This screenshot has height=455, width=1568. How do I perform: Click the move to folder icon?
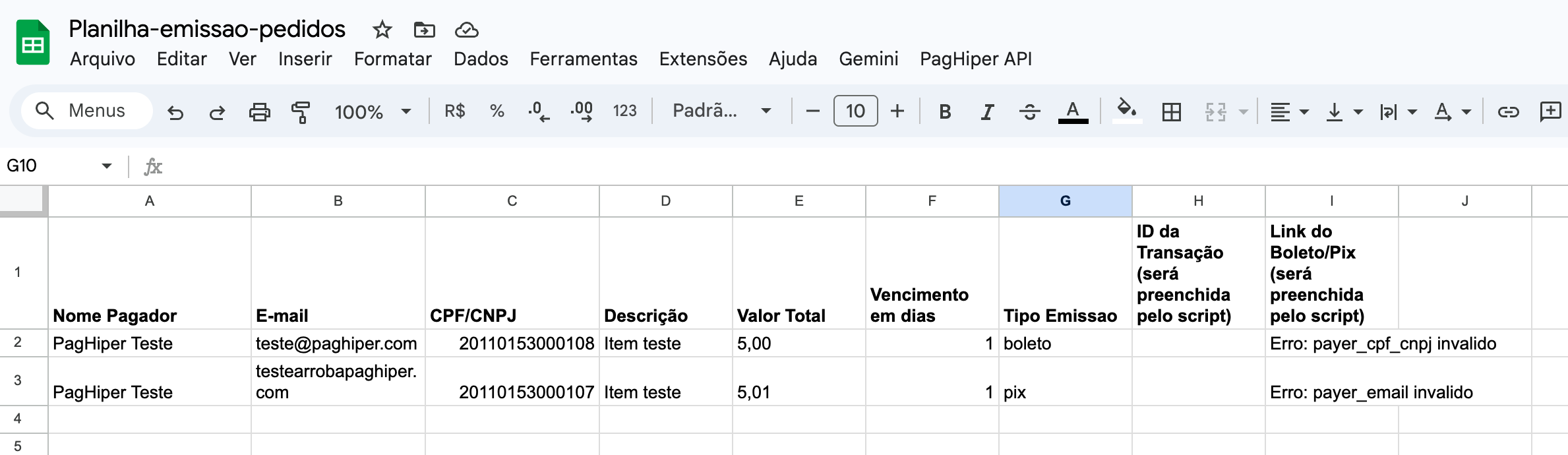coord(425,30)
